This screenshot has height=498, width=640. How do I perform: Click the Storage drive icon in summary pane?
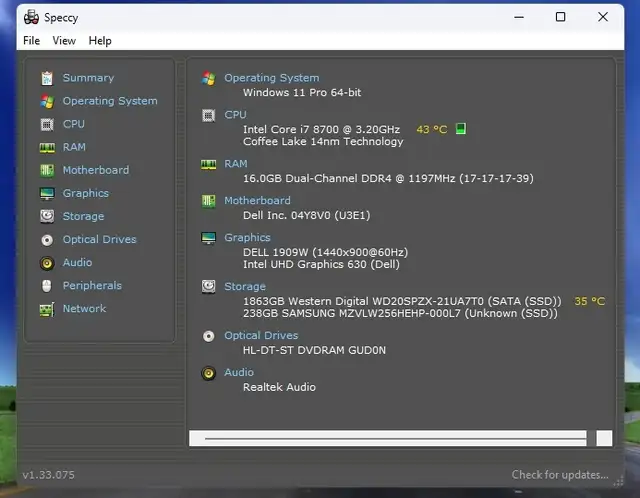click(x=209, y=287)
